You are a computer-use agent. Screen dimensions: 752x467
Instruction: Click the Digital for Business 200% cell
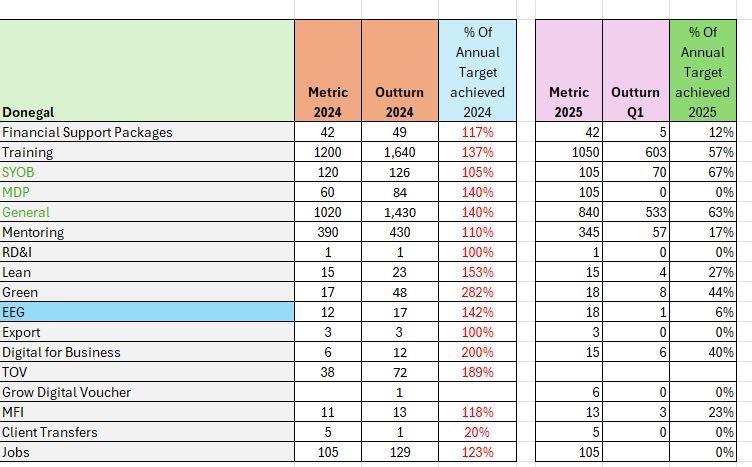[x=477, y=352]
